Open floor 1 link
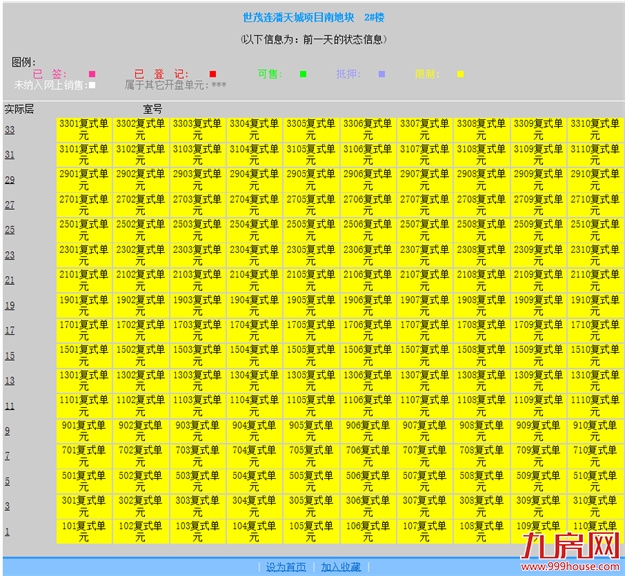The image size is (625, 576). coord(7,531)
